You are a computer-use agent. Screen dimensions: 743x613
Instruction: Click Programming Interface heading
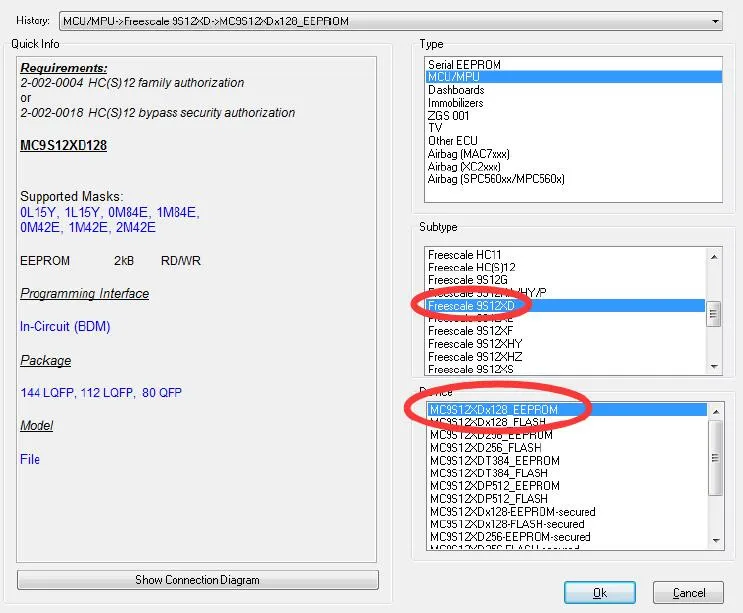84,294
